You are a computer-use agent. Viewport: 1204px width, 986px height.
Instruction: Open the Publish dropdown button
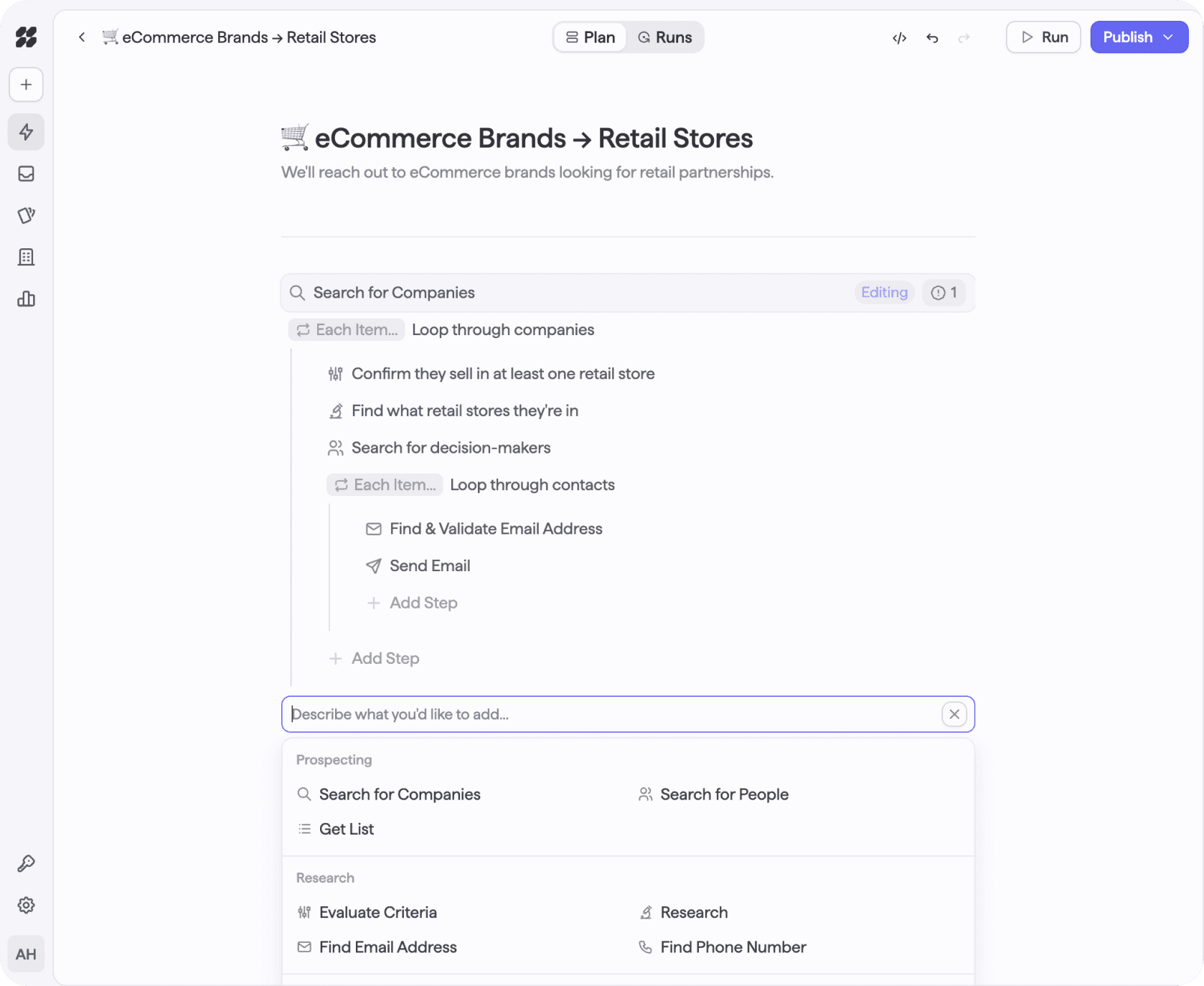[x=1139, y=37]
